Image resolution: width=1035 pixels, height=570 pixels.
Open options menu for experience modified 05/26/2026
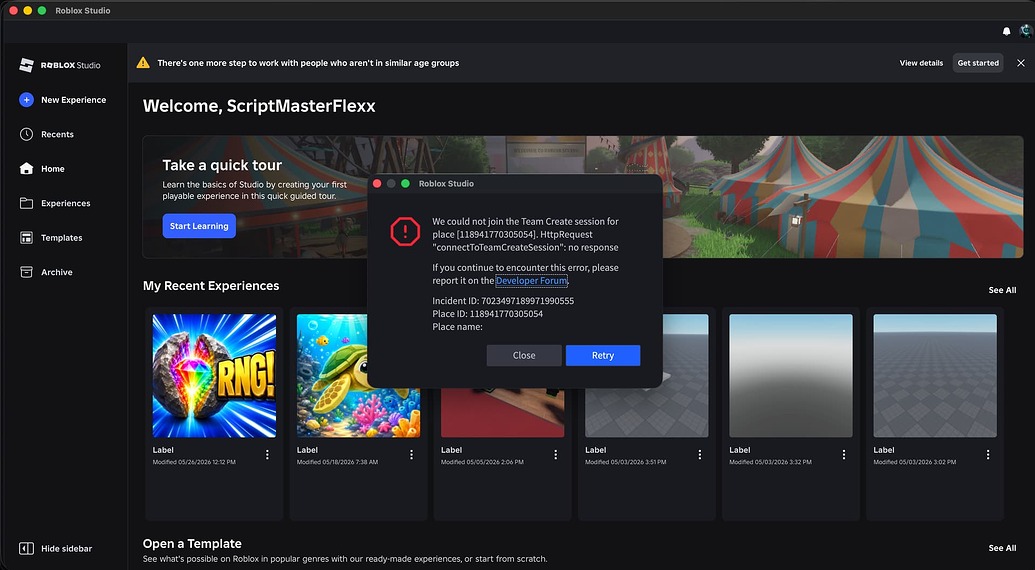(x=267, y=455)
